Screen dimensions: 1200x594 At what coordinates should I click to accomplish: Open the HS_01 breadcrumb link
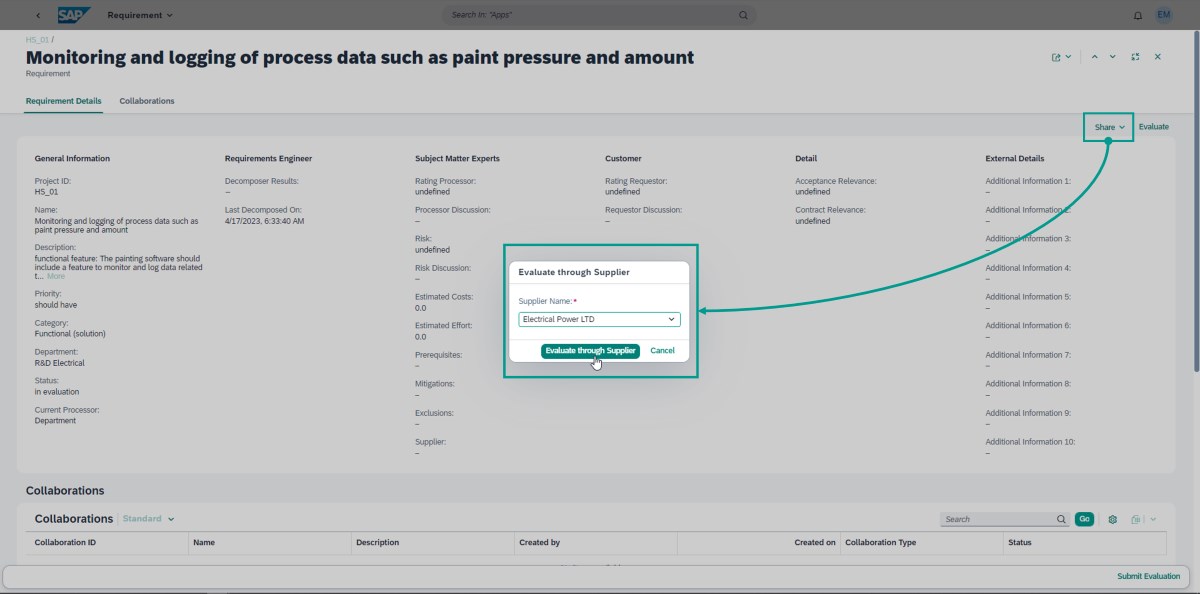pos(37,40)
